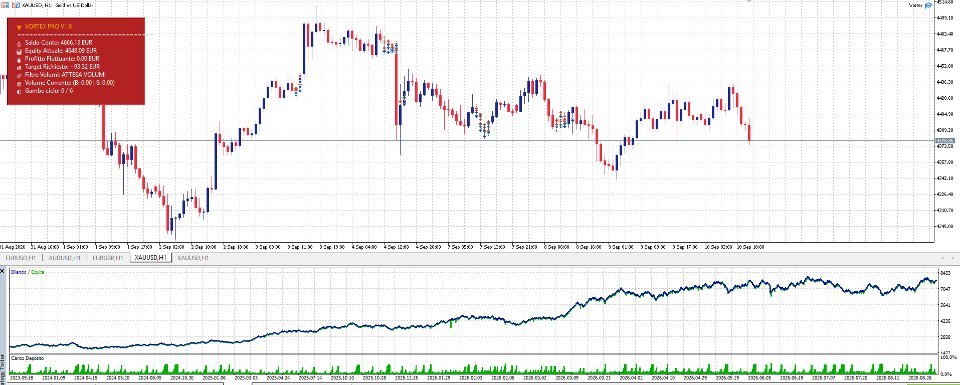Click the first chart icon beside the XAUUSD title
Screen dimensions: 960x385
[6, 4]
